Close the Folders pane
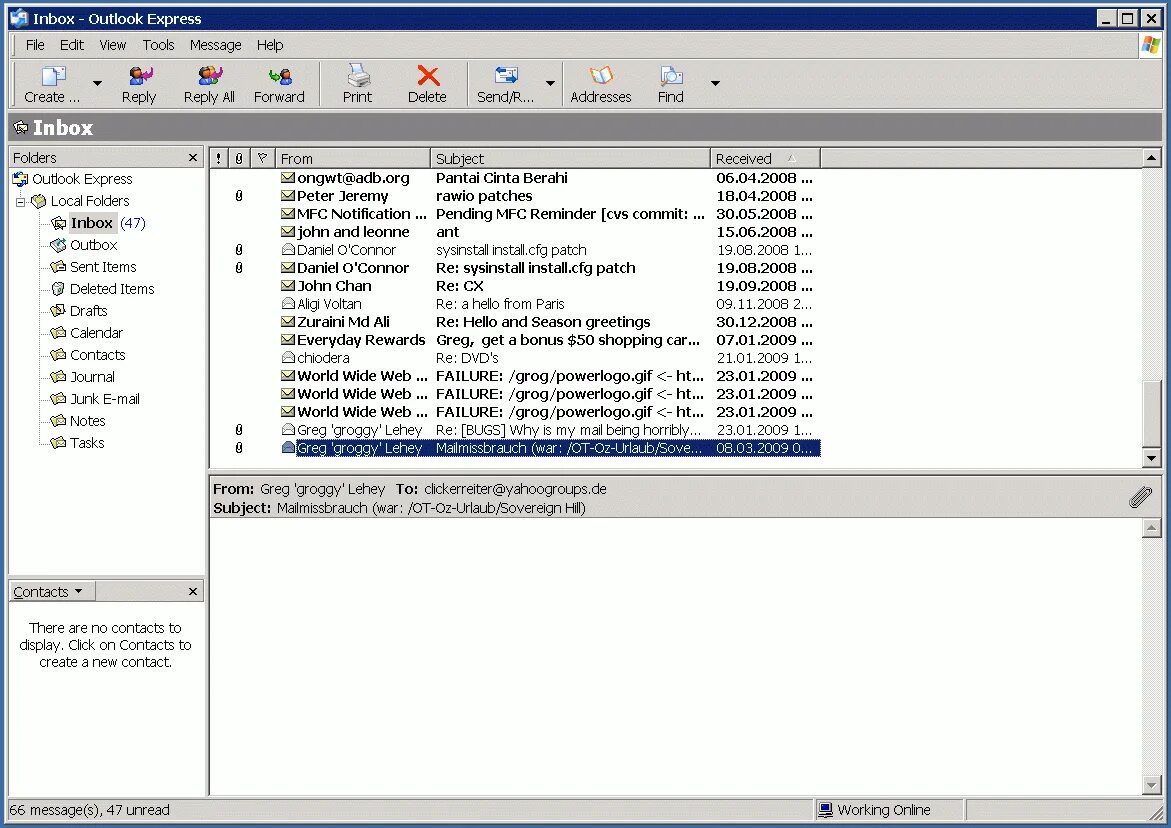 [193, 158]
